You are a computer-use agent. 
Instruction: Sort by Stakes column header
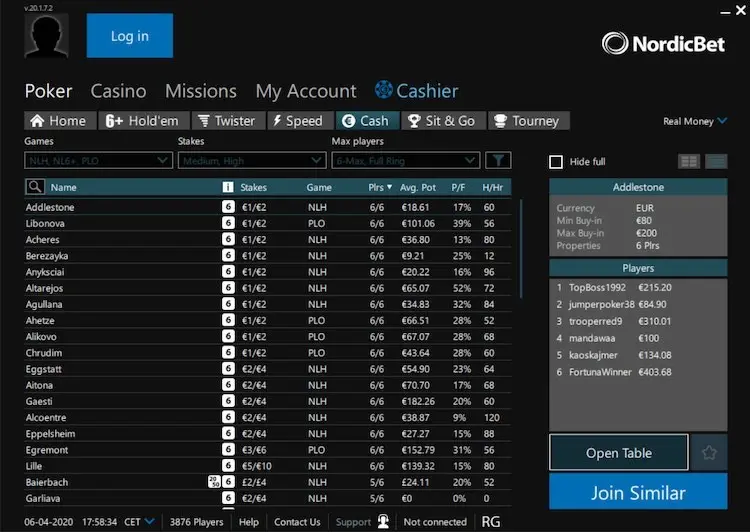254,188
